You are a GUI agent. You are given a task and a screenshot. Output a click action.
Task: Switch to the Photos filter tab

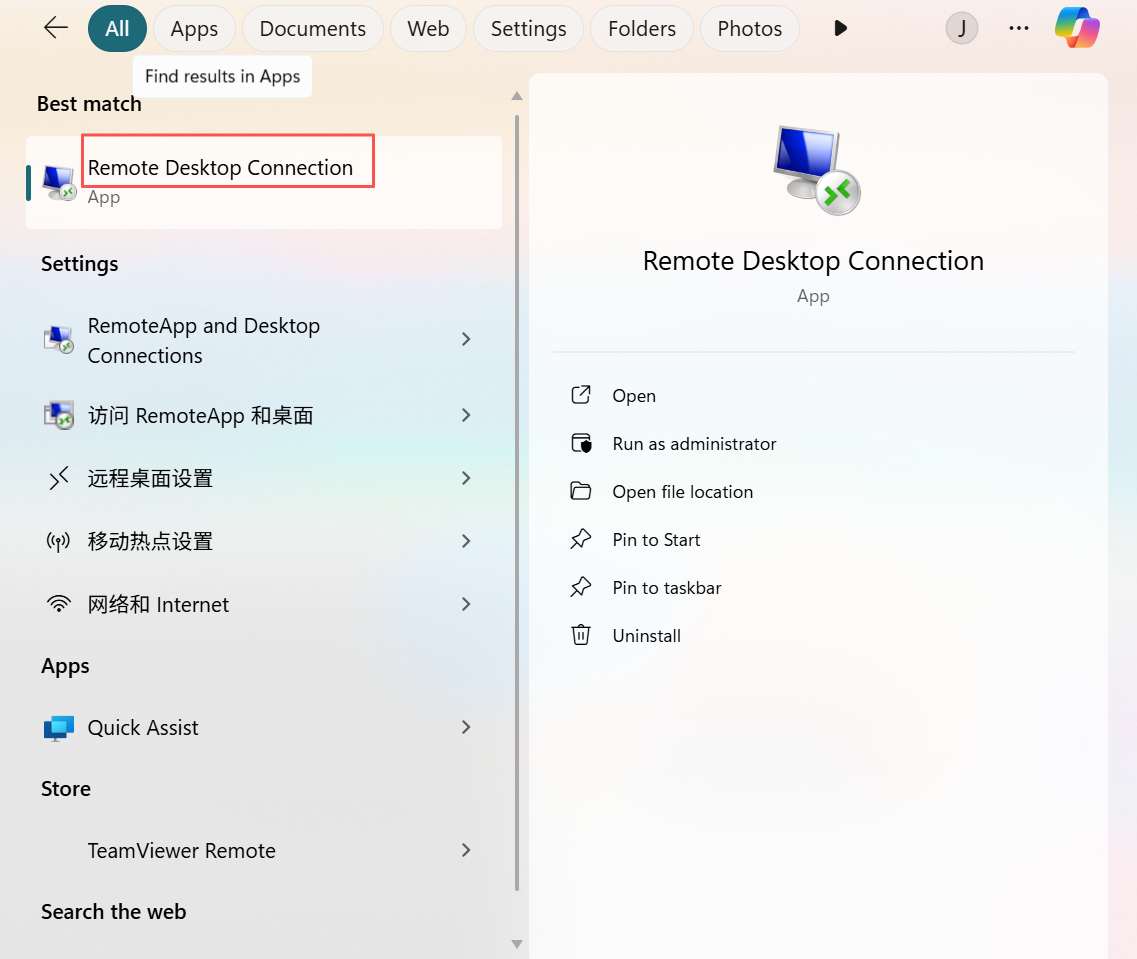(750, 28)
